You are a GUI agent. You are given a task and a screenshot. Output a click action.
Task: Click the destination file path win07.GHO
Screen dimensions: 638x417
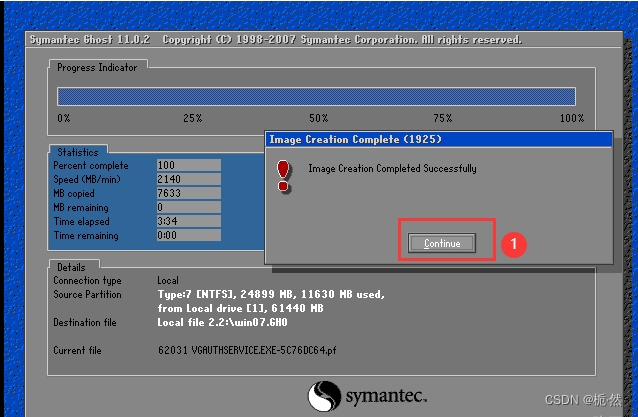pyautogui.click(x=223, y=322)
